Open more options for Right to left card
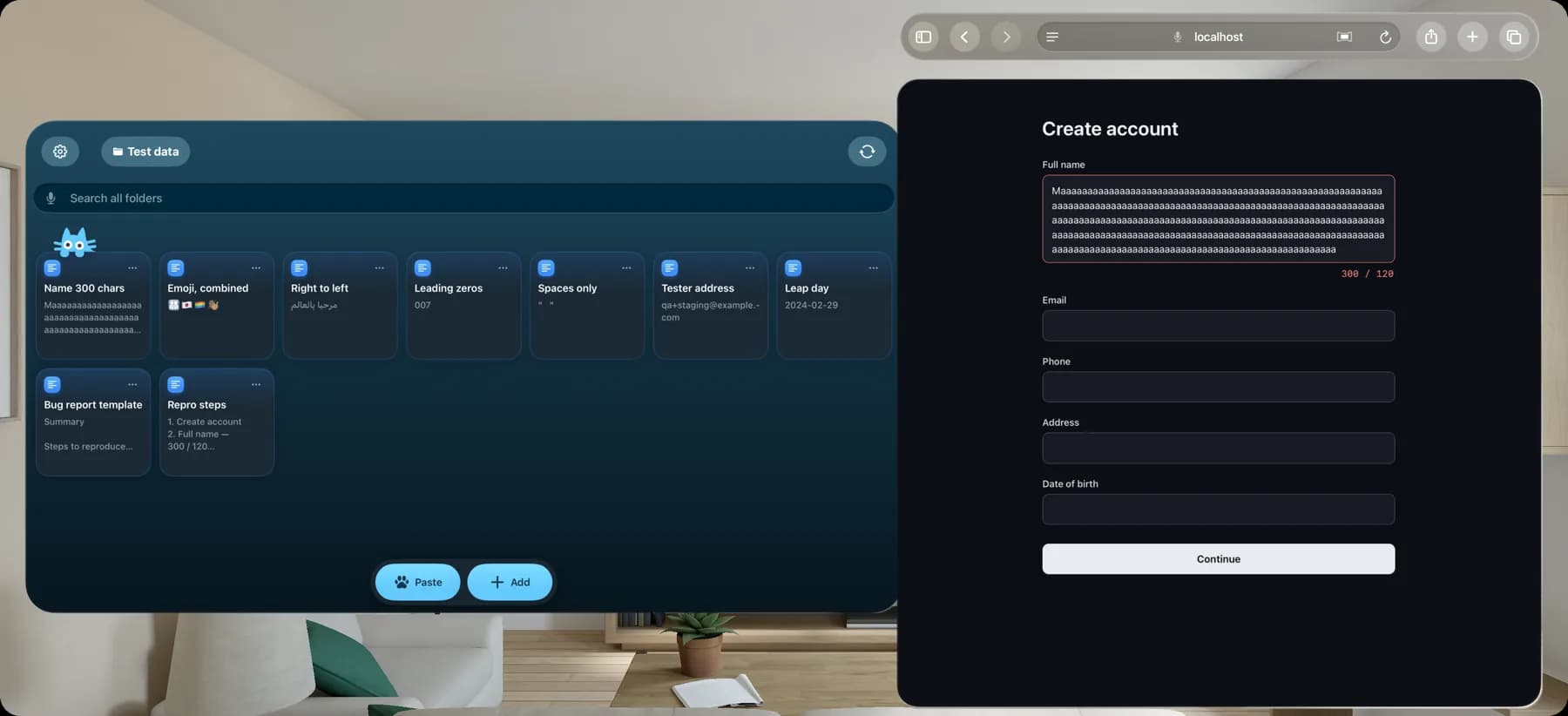The height and width of the screenshot is (716, 1568). [380, 268]
